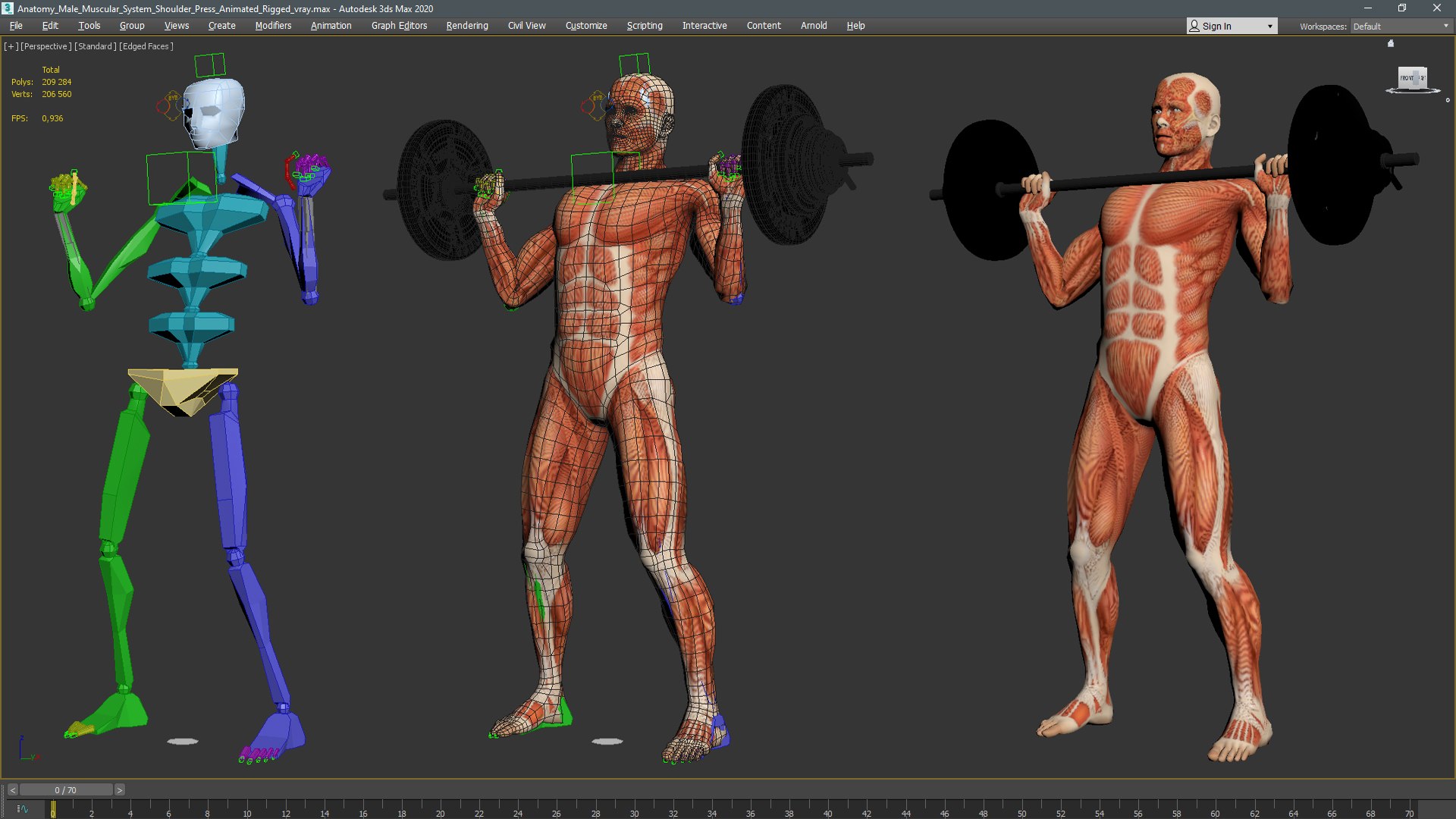This screenshot has width=1456, height=819.
Task: Click the 0 / 70 time slider
Action: tap(66, 790)
